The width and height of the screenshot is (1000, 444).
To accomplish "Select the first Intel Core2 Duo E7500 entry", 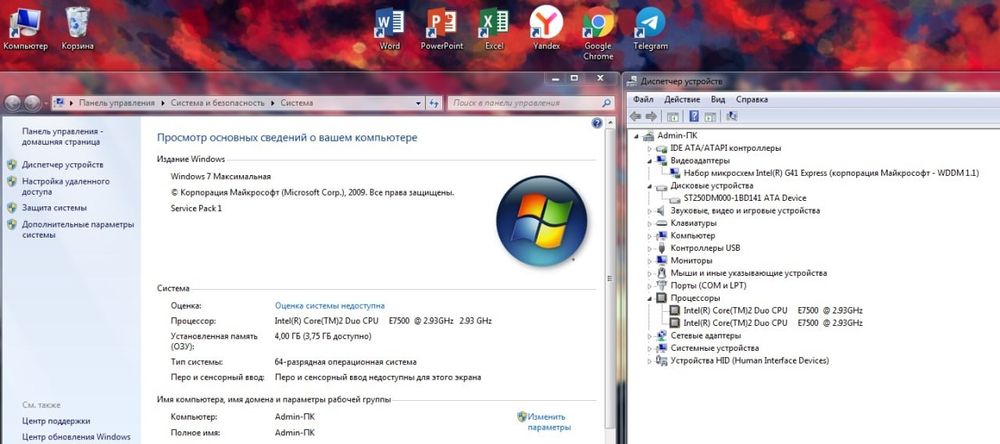I will (x=773, y=311).
